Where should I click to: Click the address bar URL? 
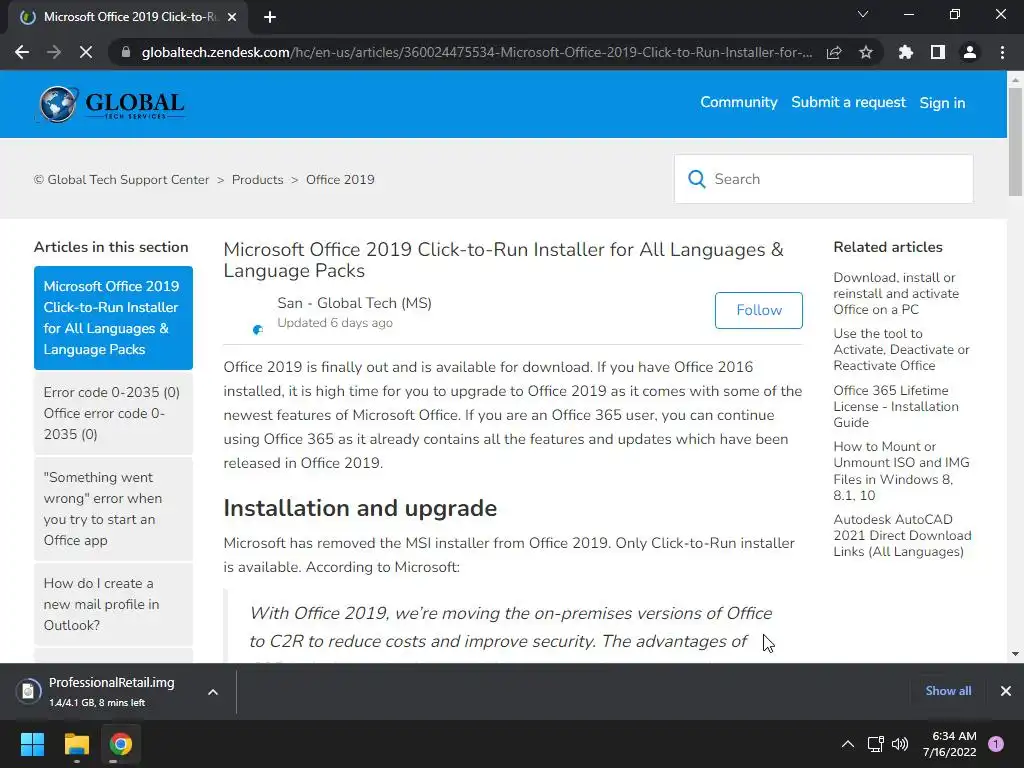[477, 52]
